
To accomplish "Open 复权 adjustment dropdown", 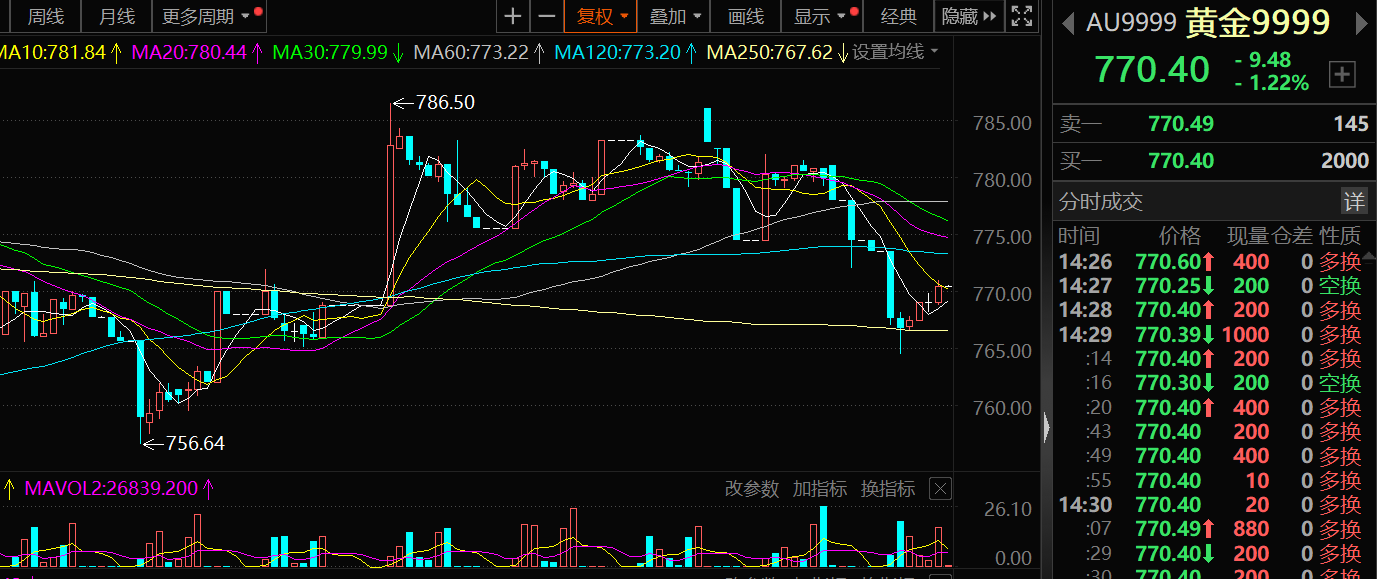I will [x=602, y=16].
